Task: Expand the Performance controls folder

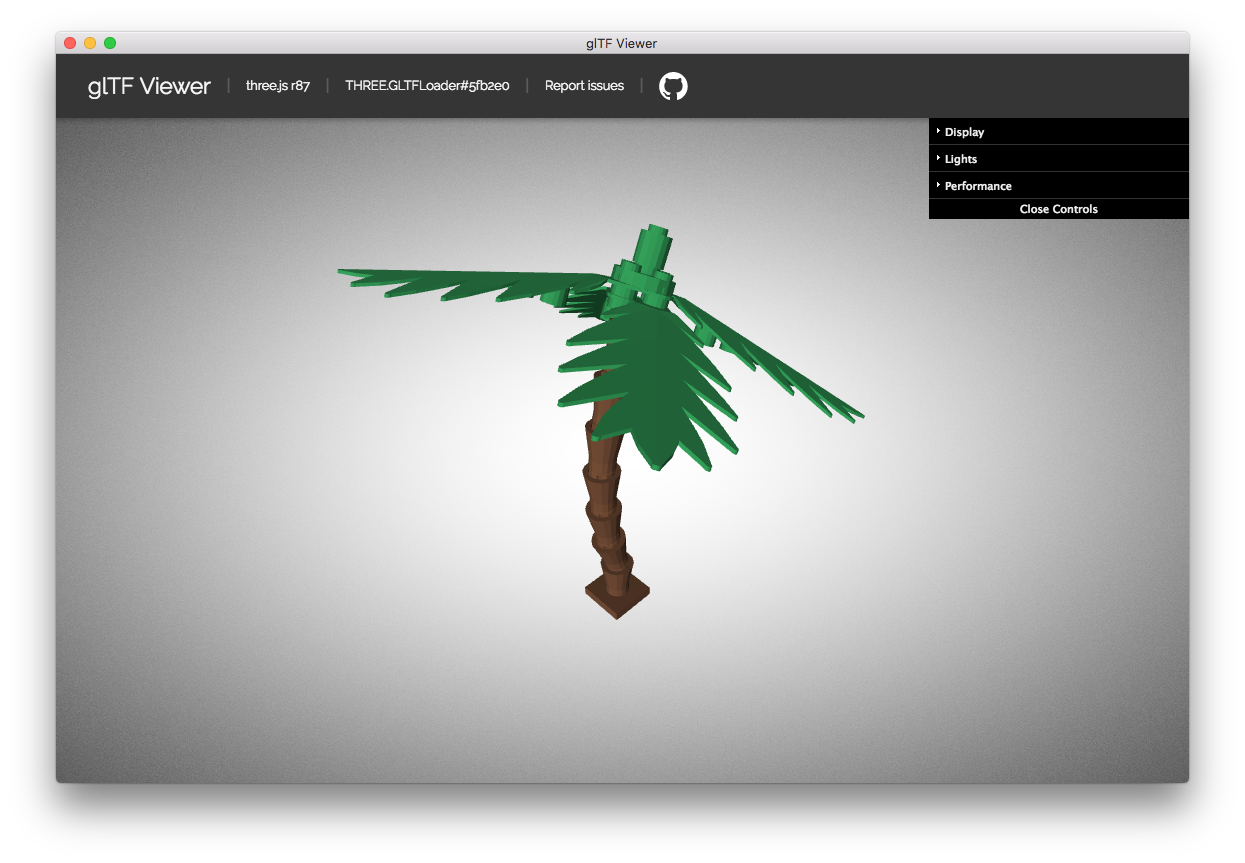Action: (977, 185)
